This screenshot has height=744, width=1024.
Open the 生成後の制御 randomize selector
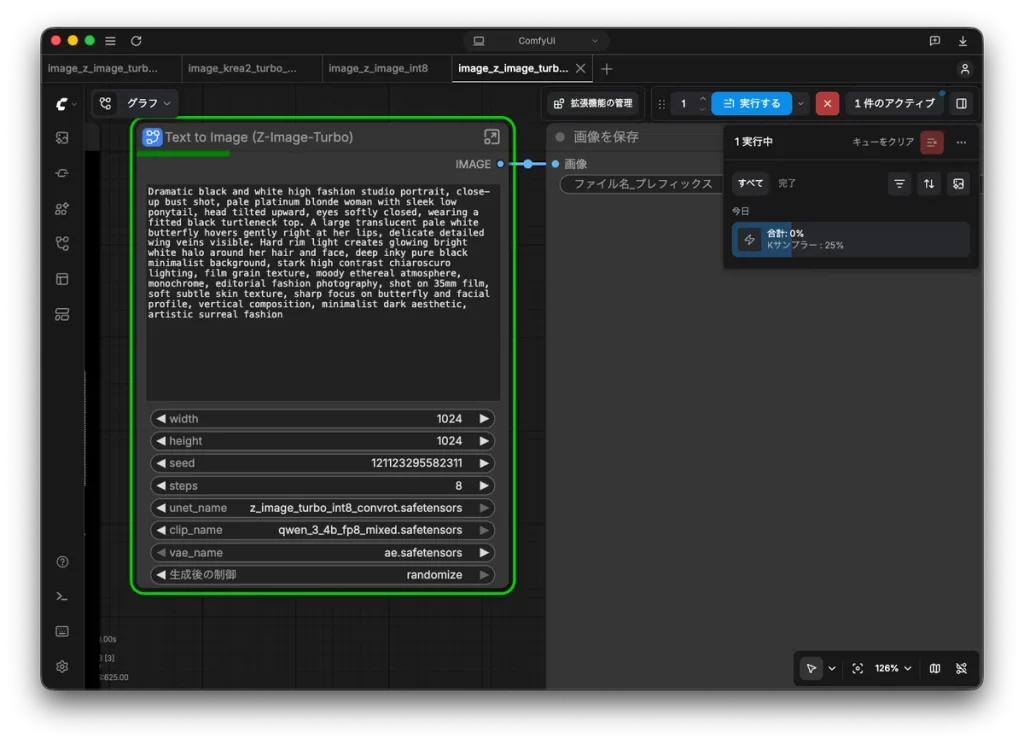[322, 575]
